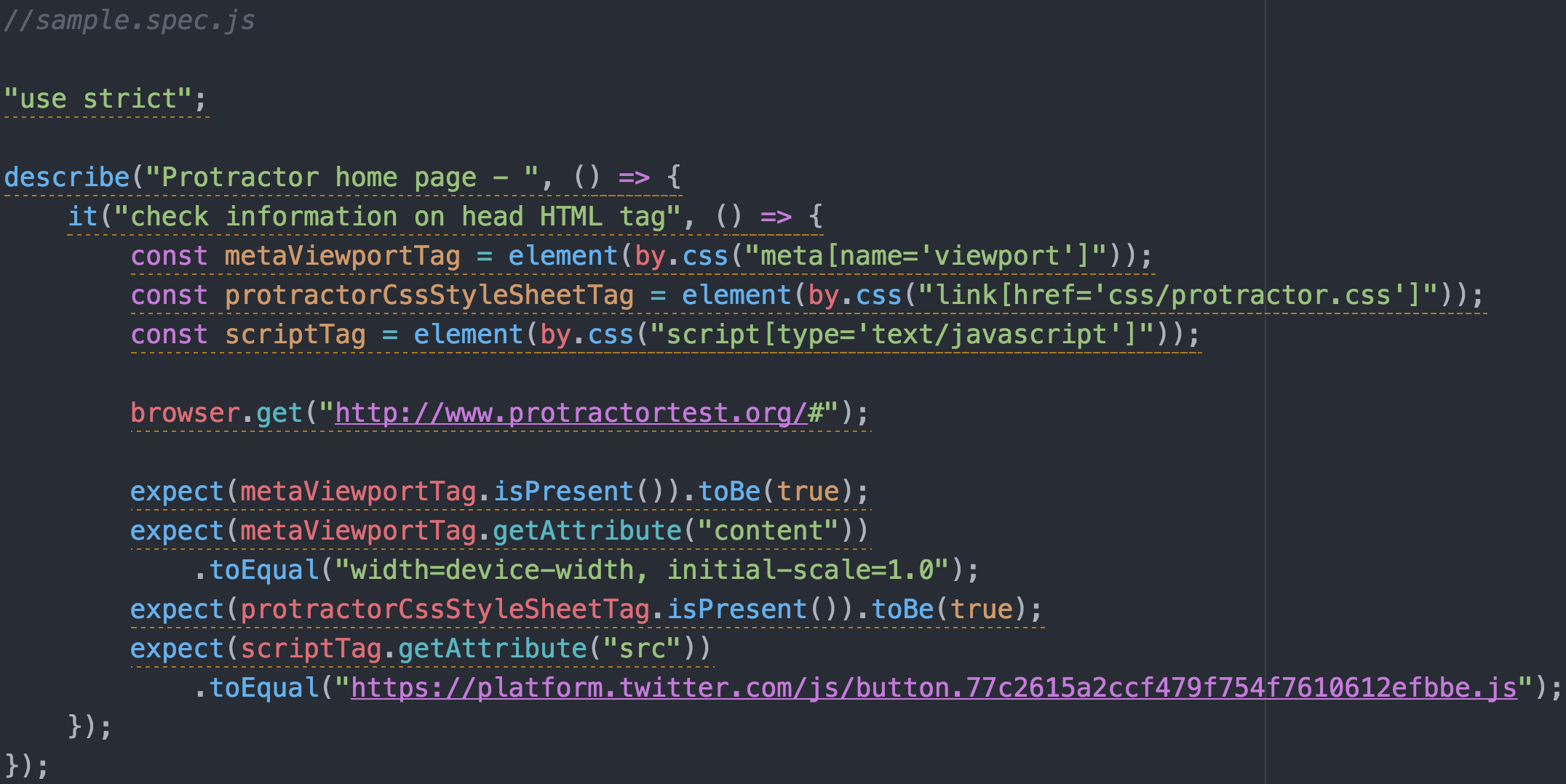Place cursor in the "use strict" string
This screenshot has height=784, width=1566.
(x=98, y=99)
